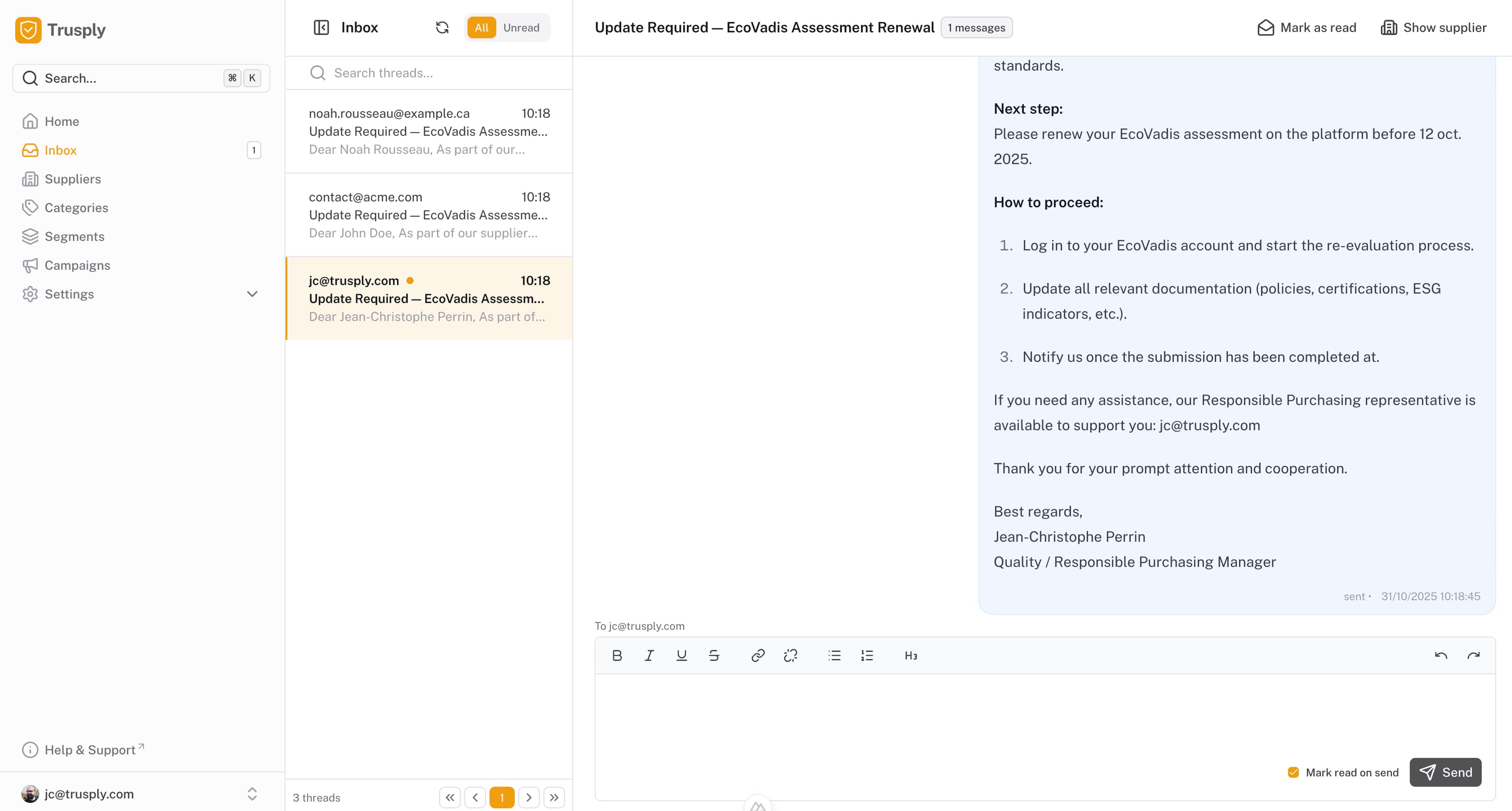Image resolution: width=1512 pixels, height=811 pixels.
Task: Switch the thread filter to Unread
Action: (520, 28)
